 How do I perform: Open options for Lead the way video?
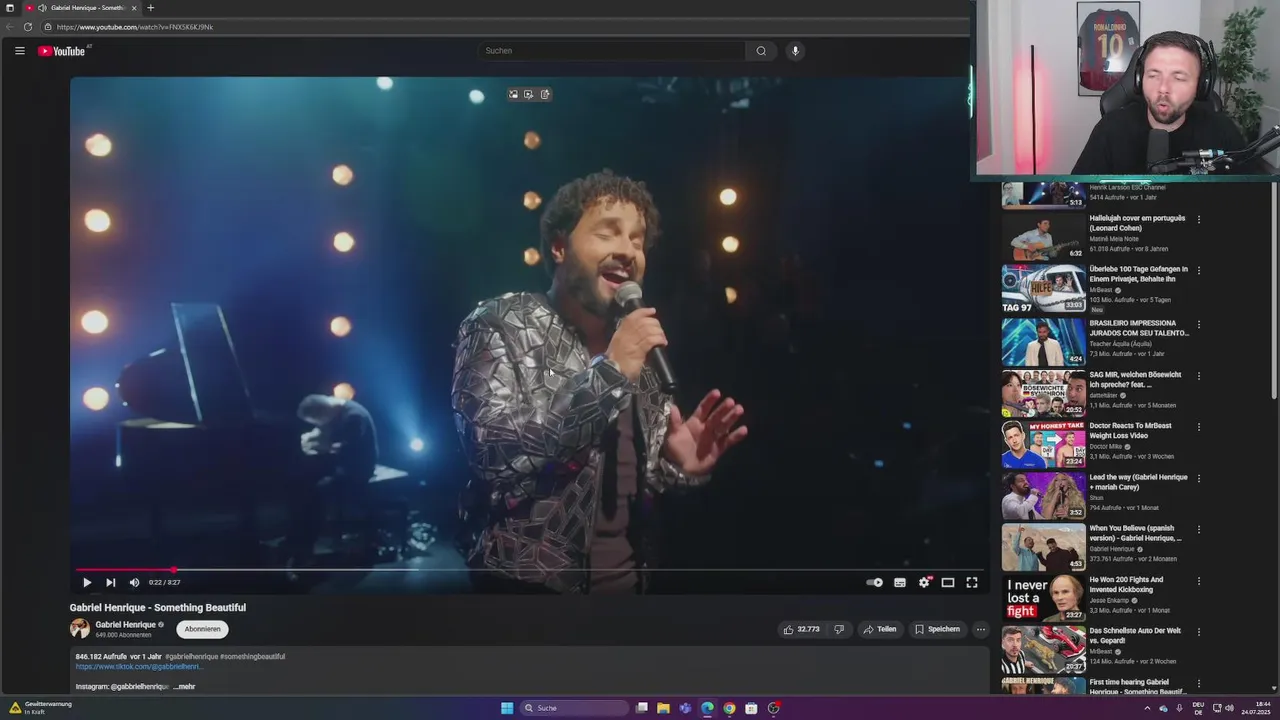[1199, 479]
